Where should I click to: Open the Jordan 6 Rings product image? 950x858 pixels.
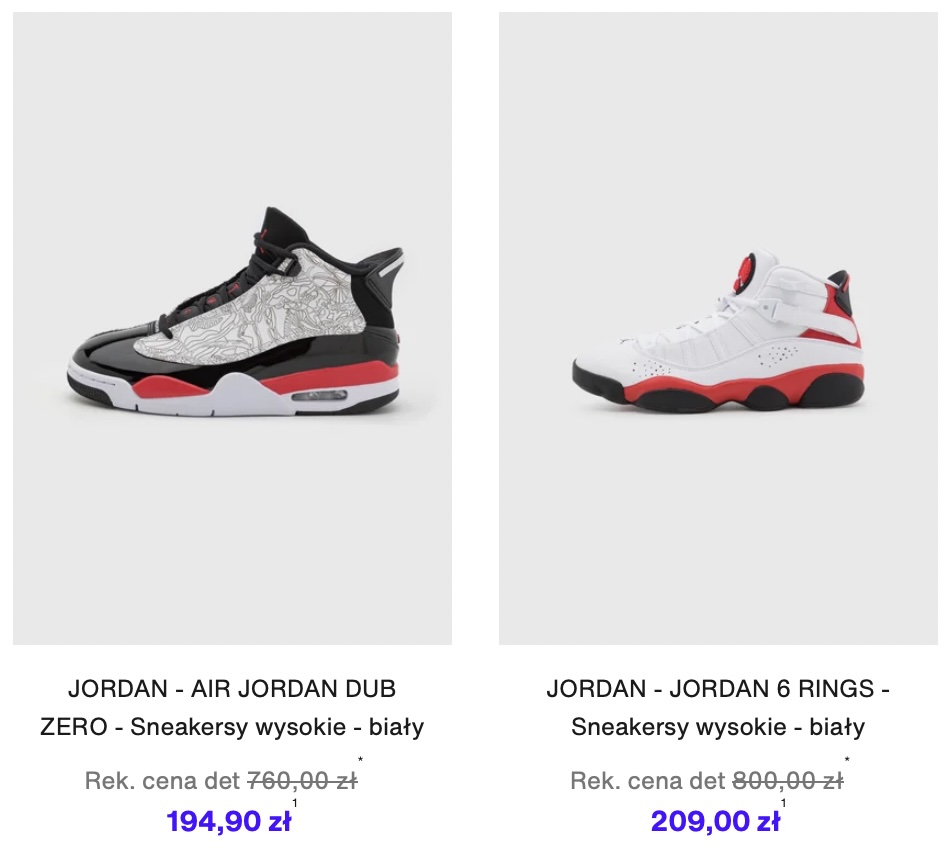pos(718,328)
